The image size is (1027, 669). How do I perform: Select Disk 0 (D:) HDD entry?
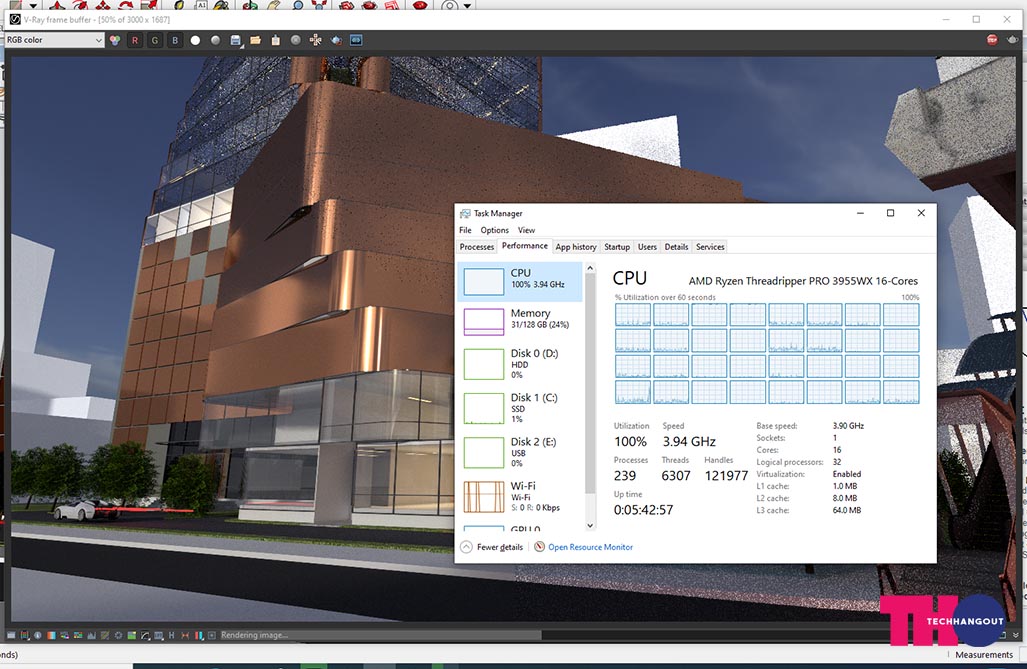519,364
